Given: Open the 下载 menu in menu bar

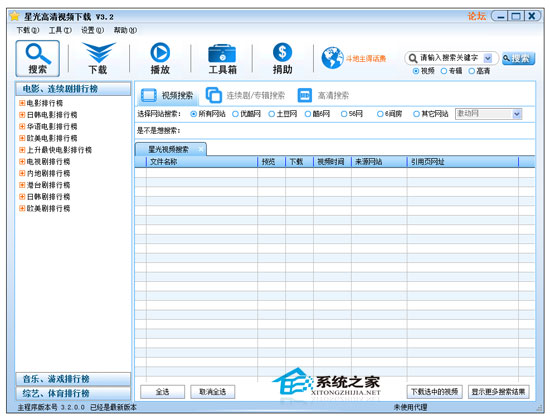Looking at the screenshot, I should [x=28, y=31].
